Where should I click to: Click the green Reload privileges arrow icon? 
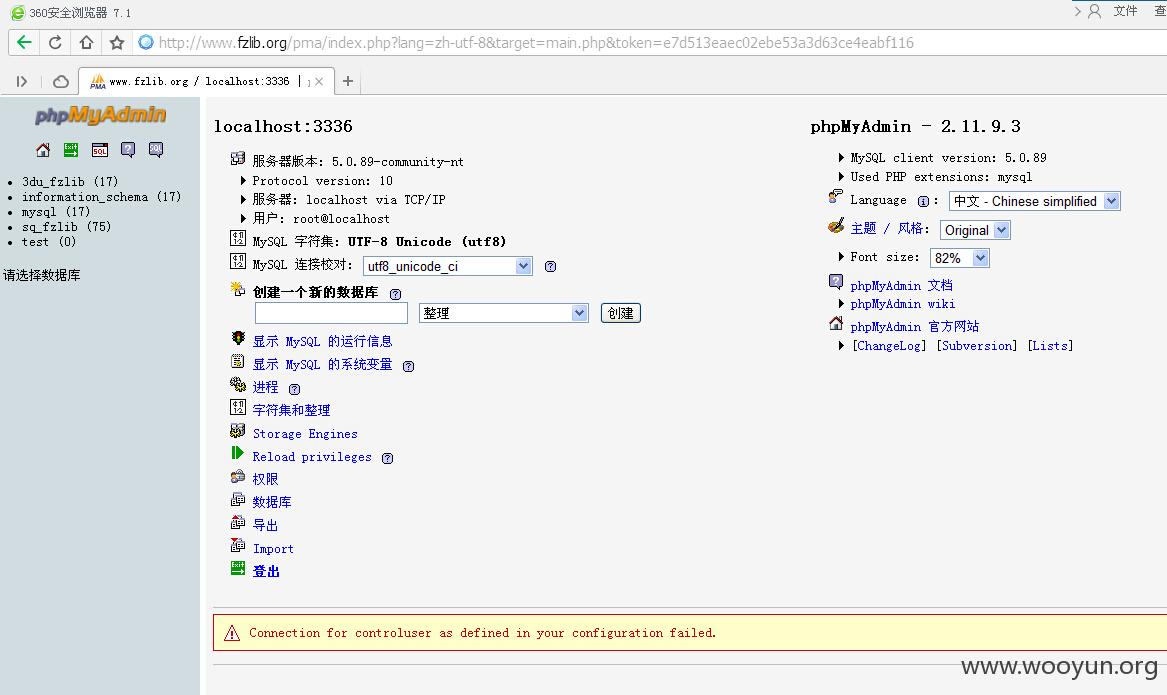coord(237,453)
